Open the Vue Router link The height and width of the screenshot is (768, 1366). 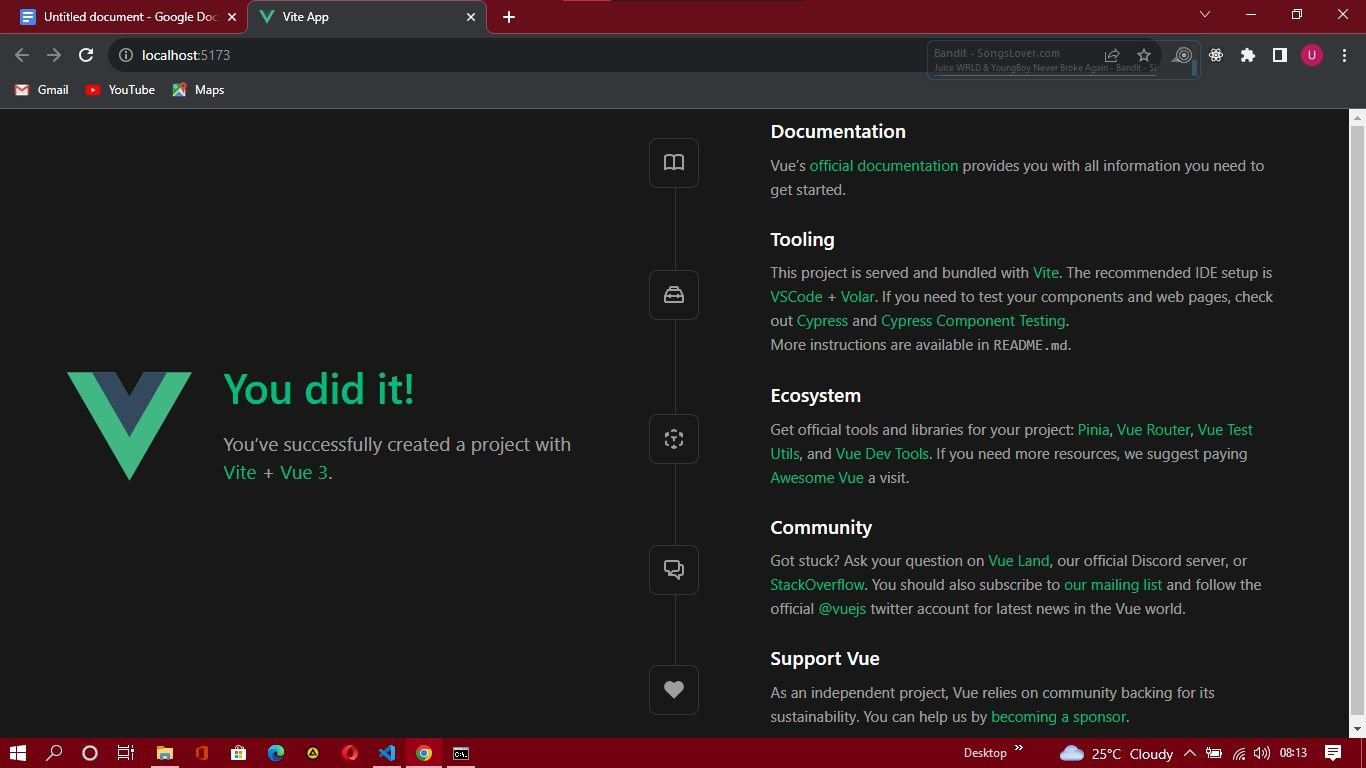pyautogui.click(x=1153, y=430)
